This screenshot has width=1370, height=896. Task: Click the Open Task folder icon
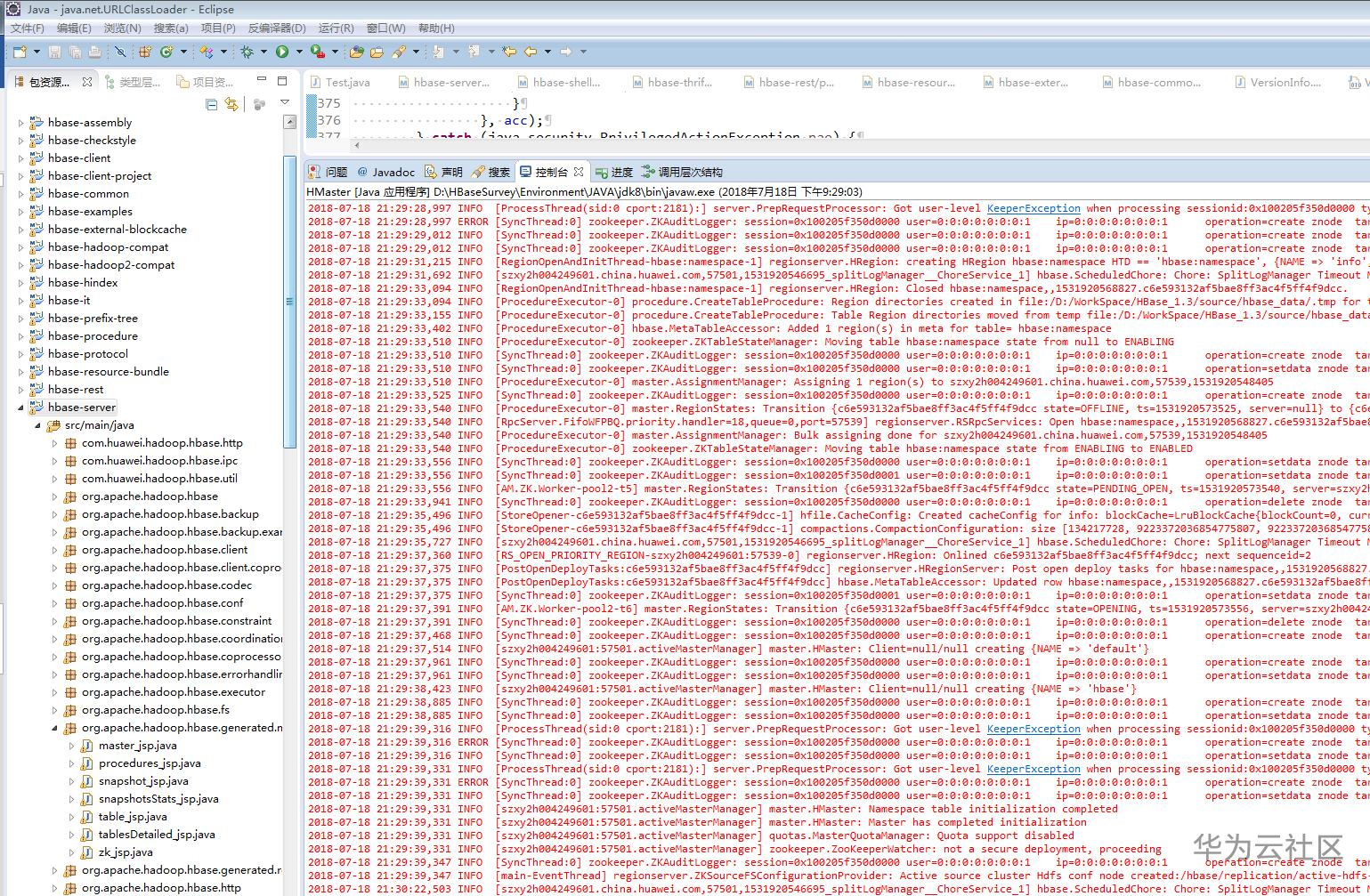[356, 52]
